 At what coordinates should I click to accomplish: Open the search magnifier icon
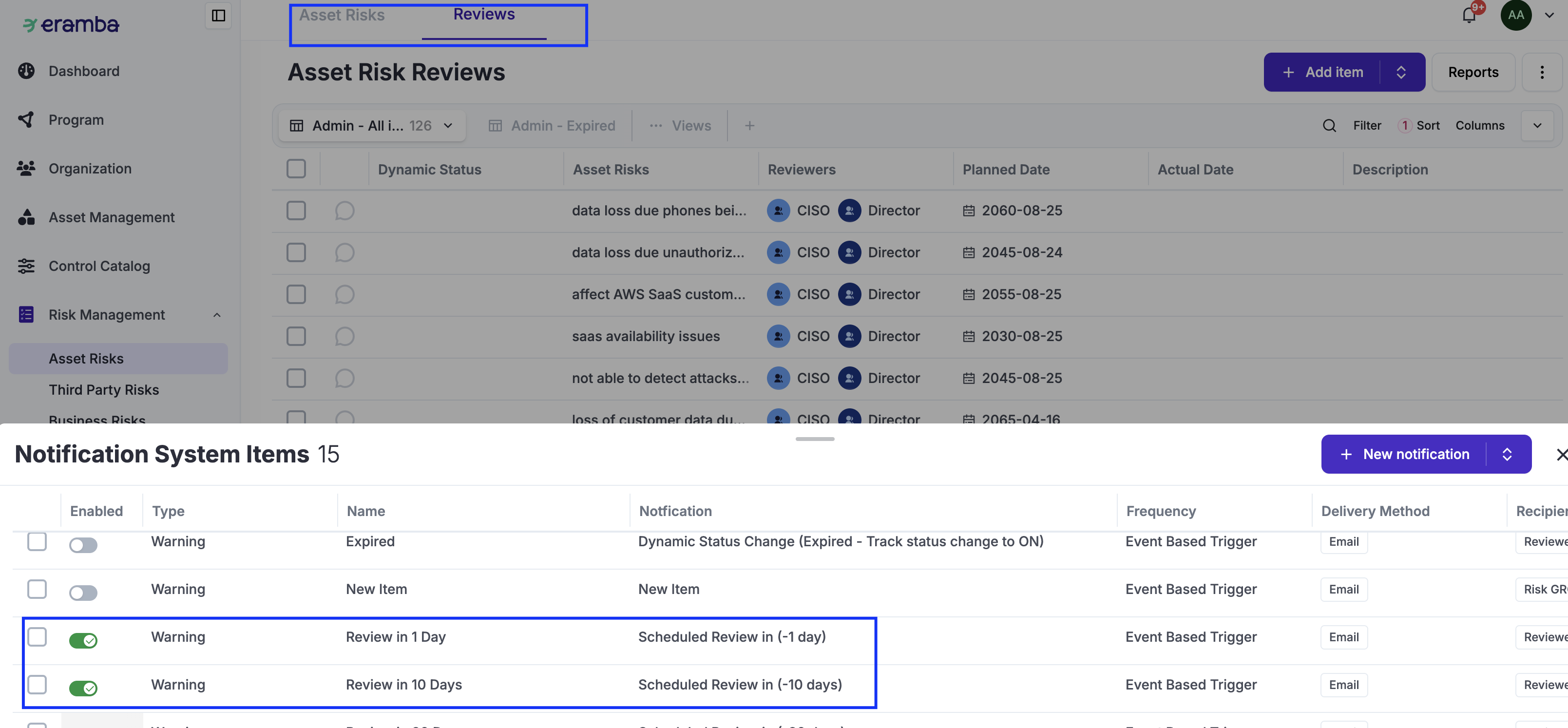pyautogui.click(x=1329, y=125)
